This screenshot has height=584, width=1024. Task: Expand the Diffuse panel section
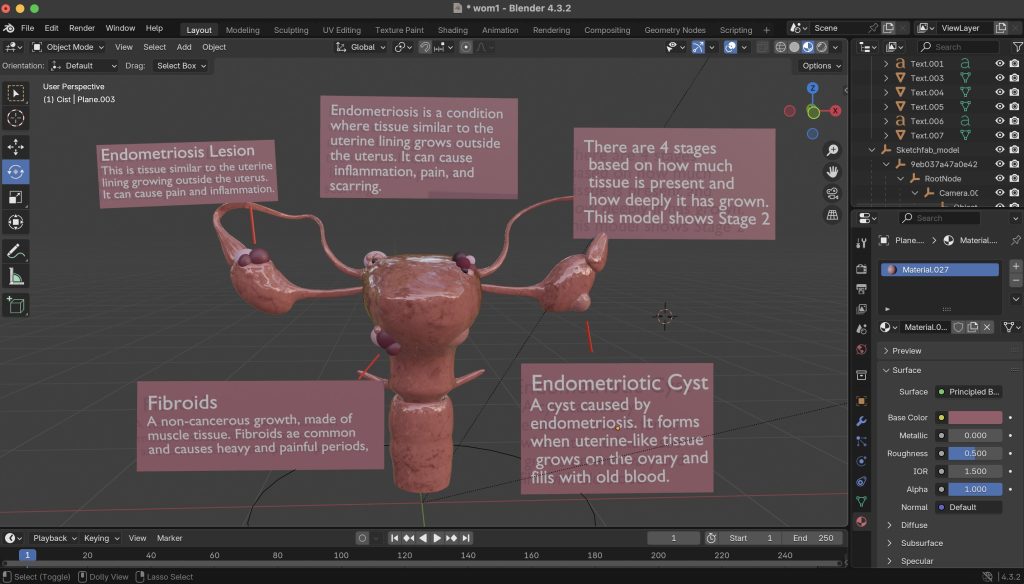point(914,525)
